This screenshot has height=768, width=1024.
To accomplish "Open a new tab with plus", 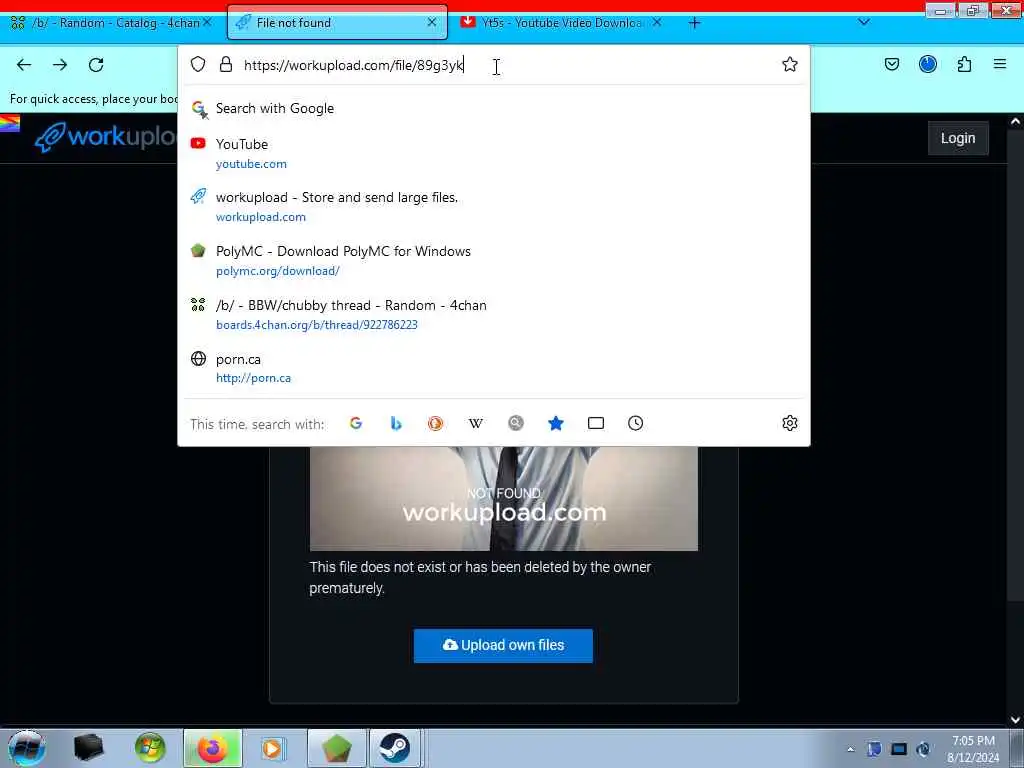I will [695, 23].
